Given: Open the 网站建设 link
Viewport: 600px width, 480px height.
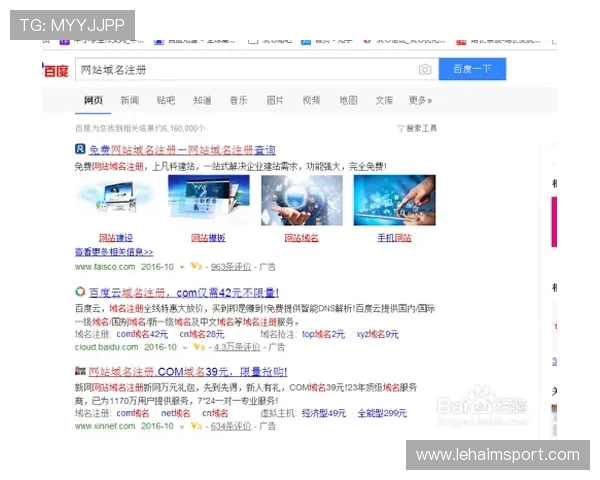Looking at the screenshot, I should [116, 238].
